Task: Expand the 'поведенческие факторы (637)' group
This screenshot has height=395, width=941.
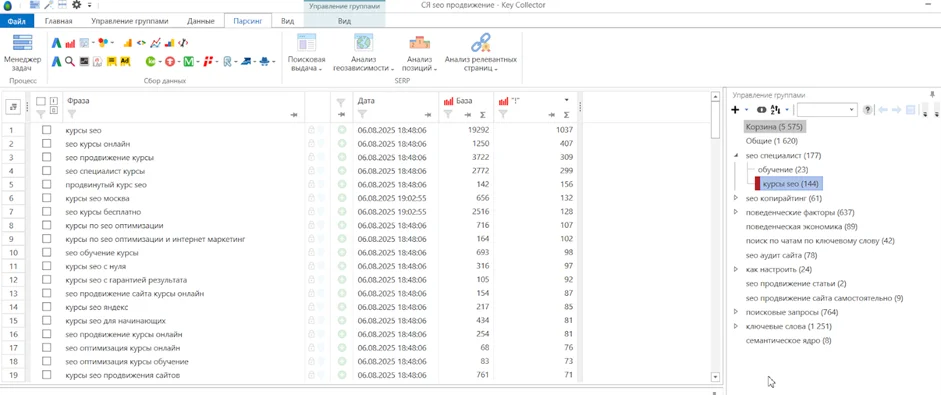Action: (736, 213)
